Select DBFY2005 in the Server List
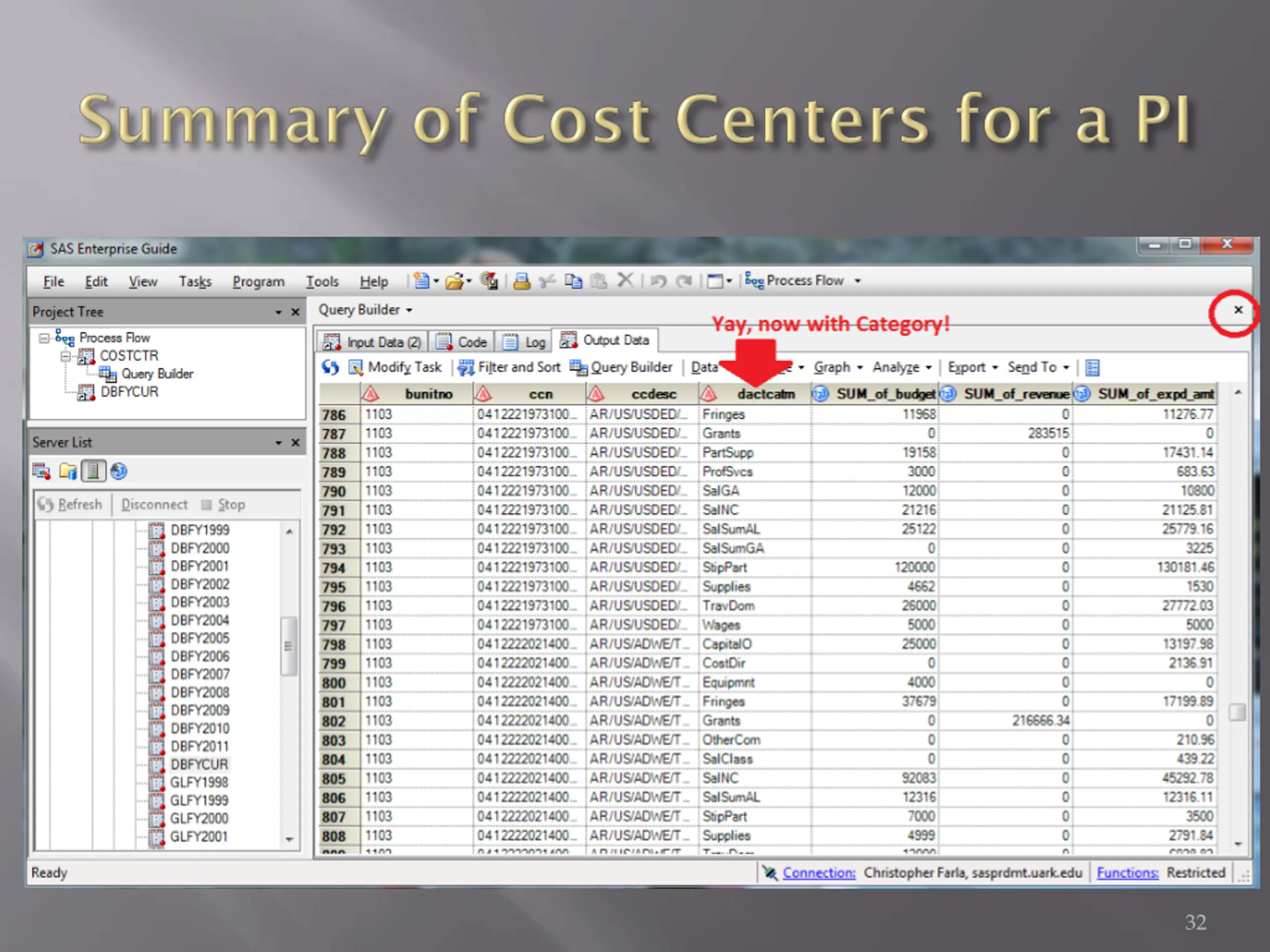The width and height of the screenshot is (1270, 952). [200, 638]
